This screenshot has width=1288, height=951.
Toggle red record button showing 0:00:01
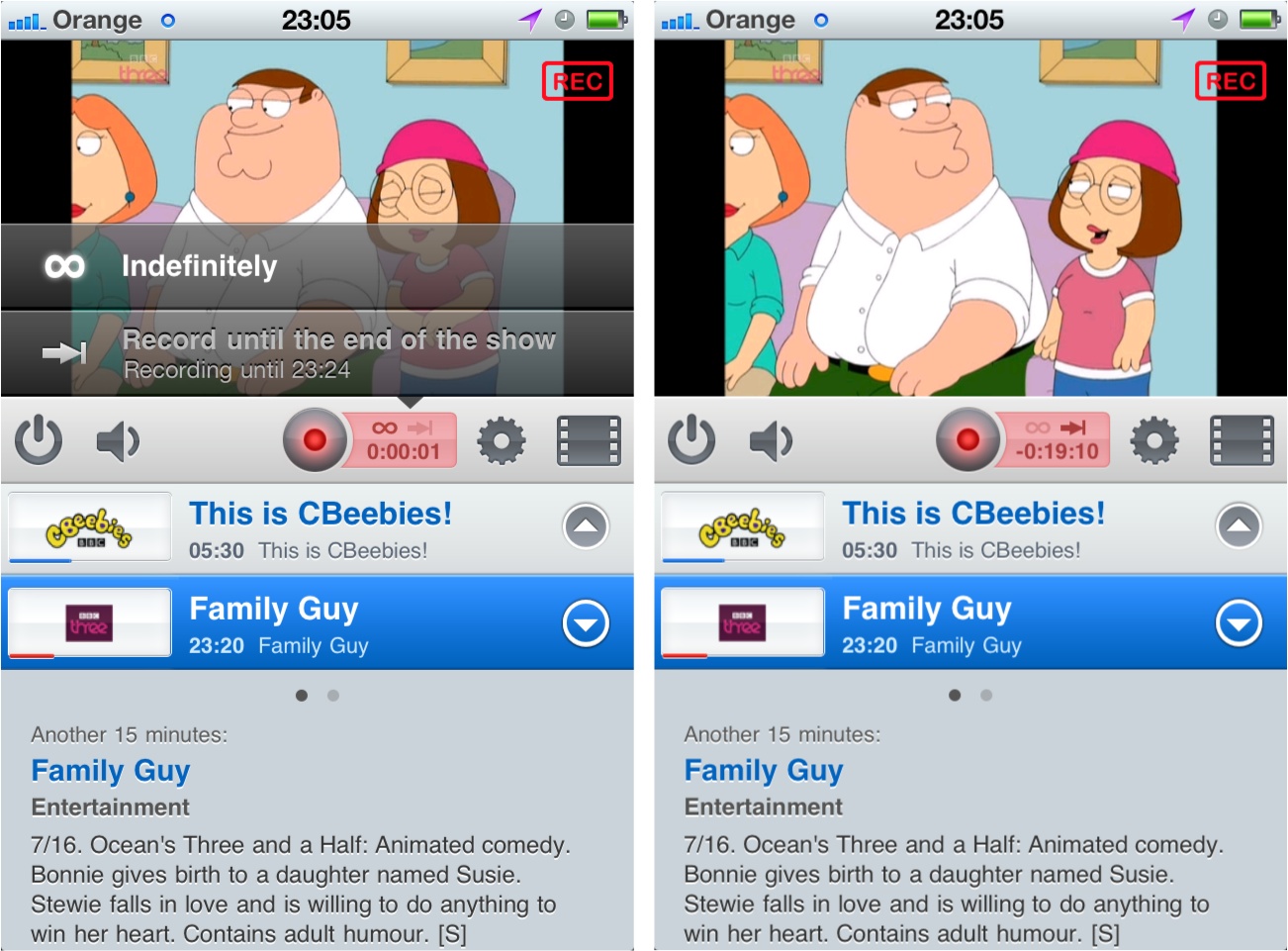click(315, 440)
